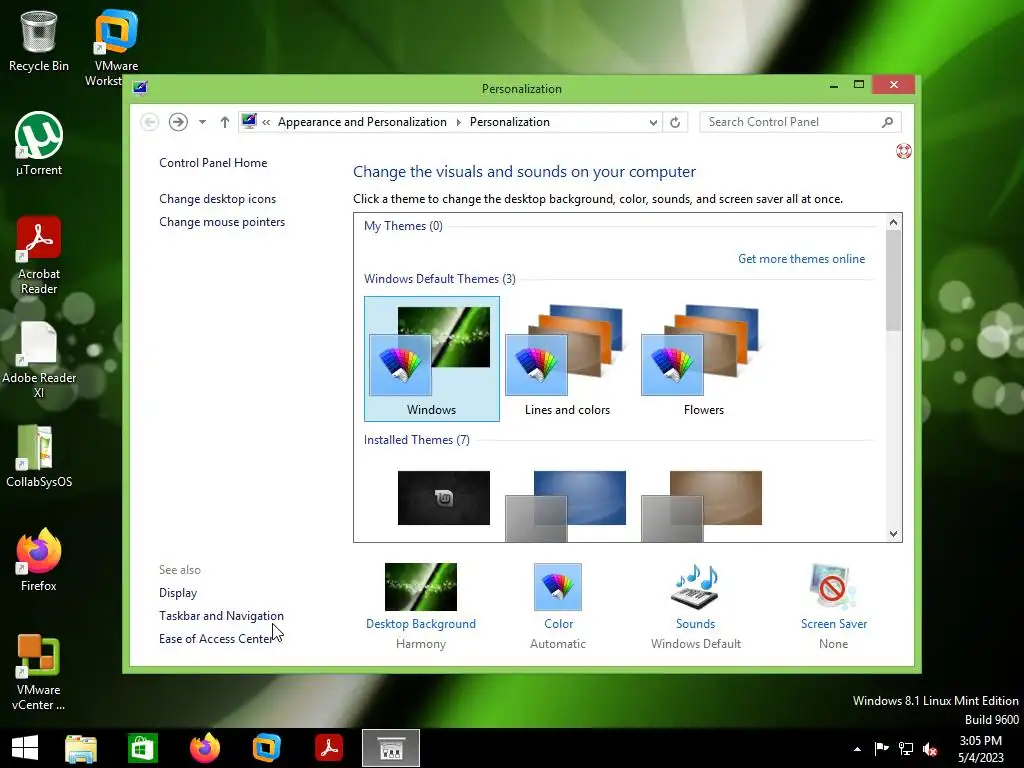Click the Personalization window title icon
Viewport: 1024px width, 768px height.
pos(140,88)
